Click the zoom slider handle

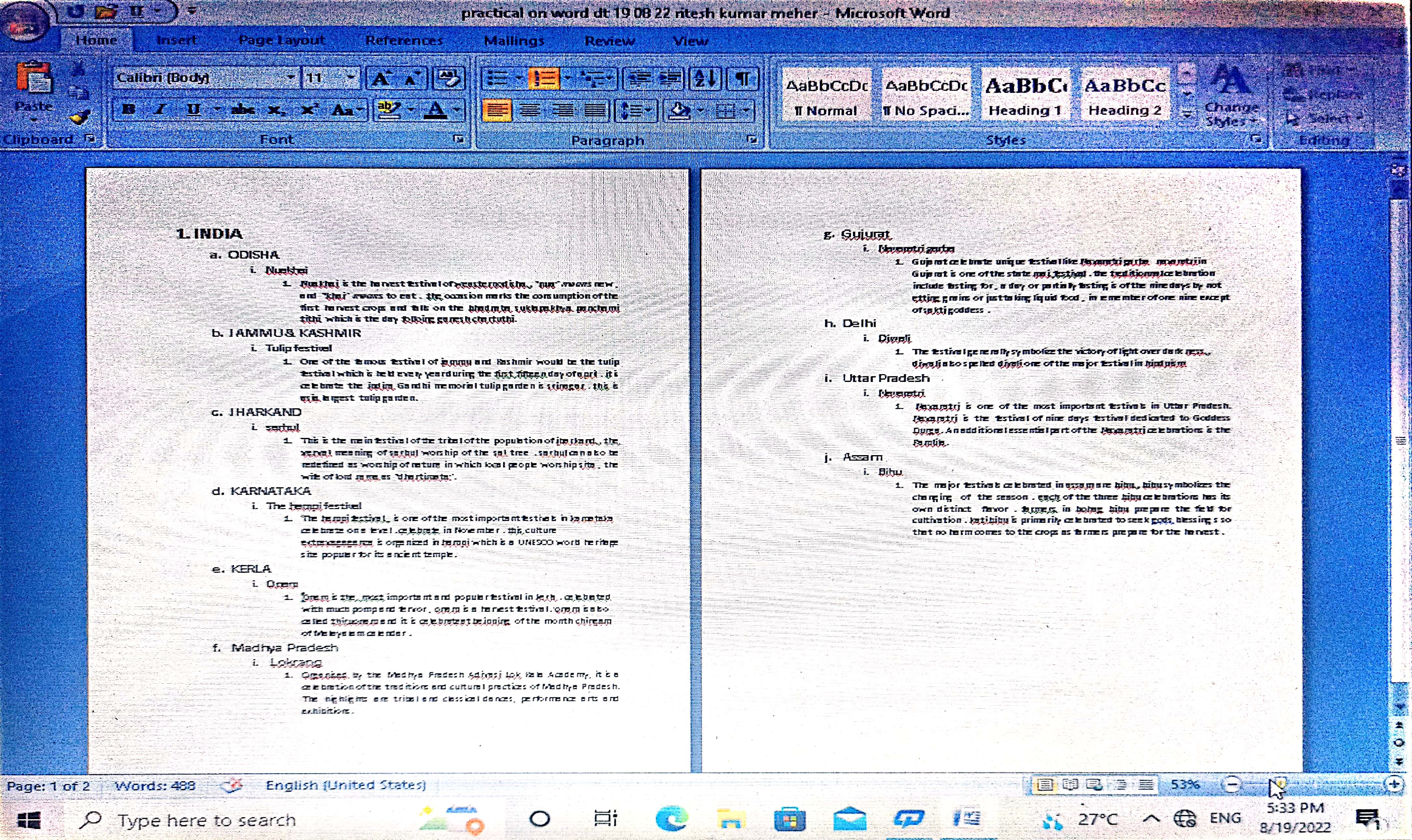(x=1281, y=784)
